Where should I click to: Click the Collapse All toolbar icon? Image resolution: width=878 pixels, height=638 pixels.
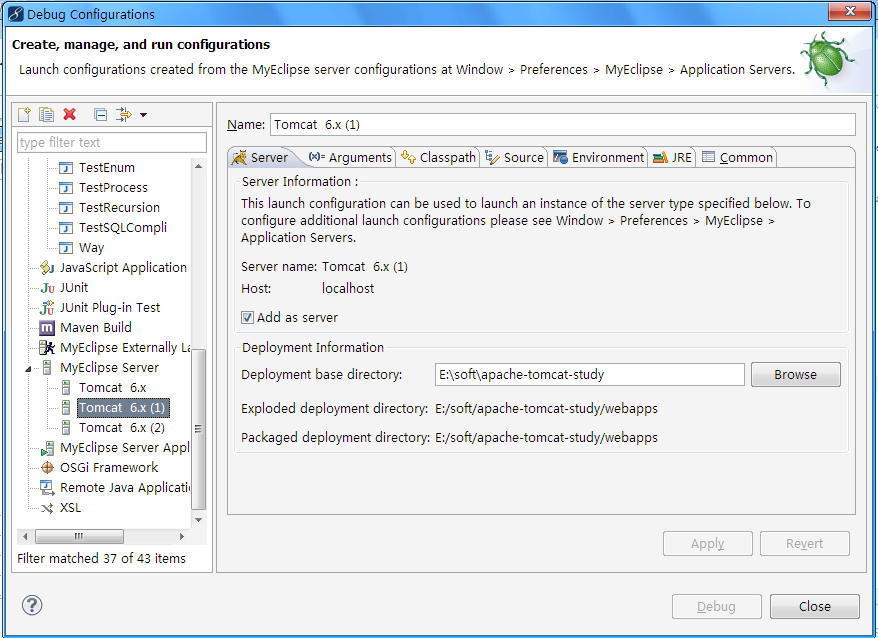(101, 115)
